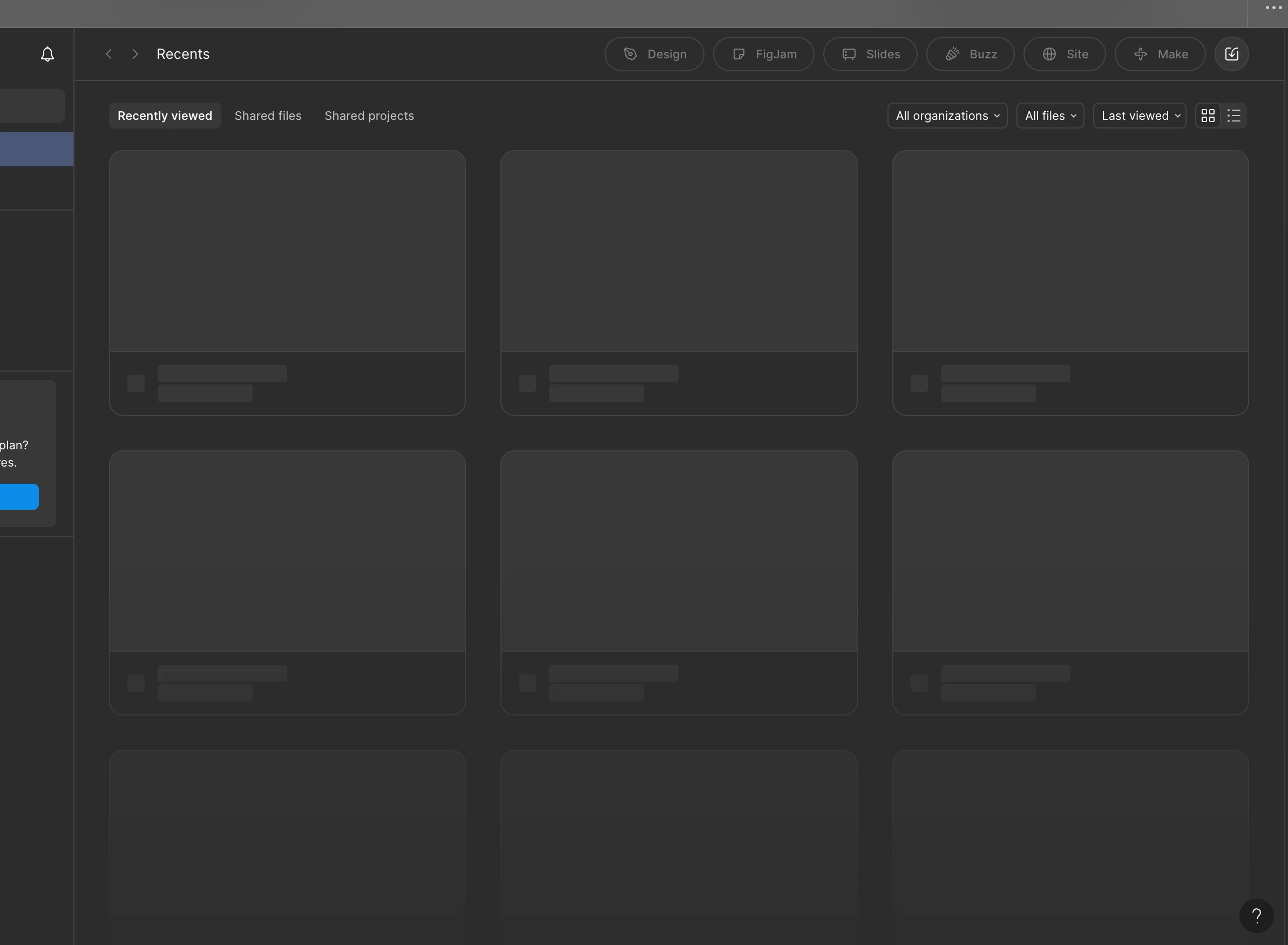The height and width of the screenshot is (945, 1288).
Task: Open the help question mark button
Action: click(1256, 916)
